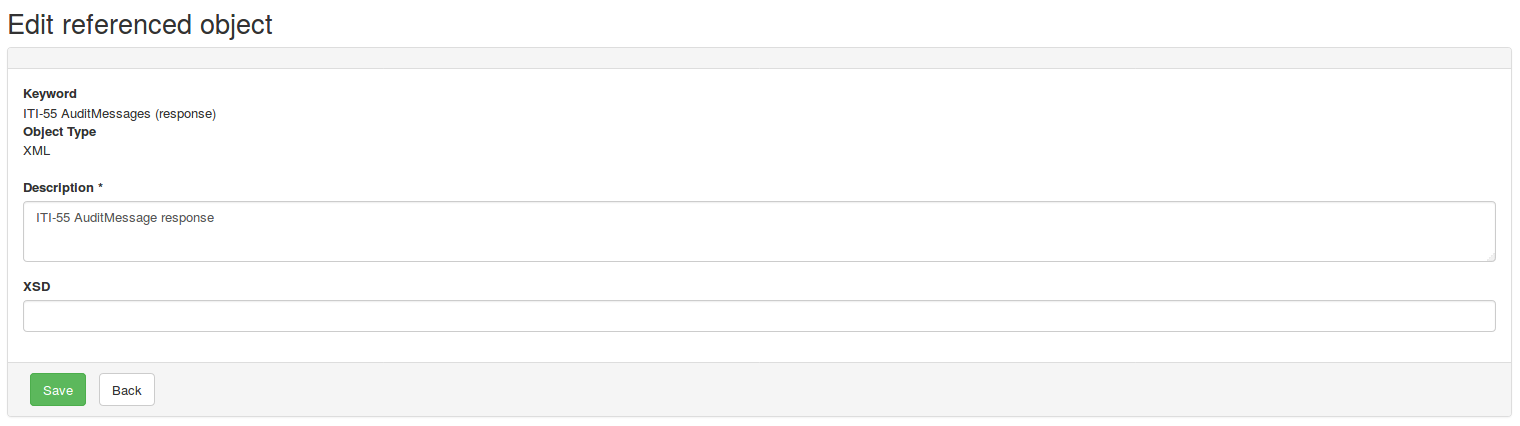Viewport: 1520px width, 426px height.
Task: Click the word 'AuditMessage' in the Description box
Action: (116, 217)
